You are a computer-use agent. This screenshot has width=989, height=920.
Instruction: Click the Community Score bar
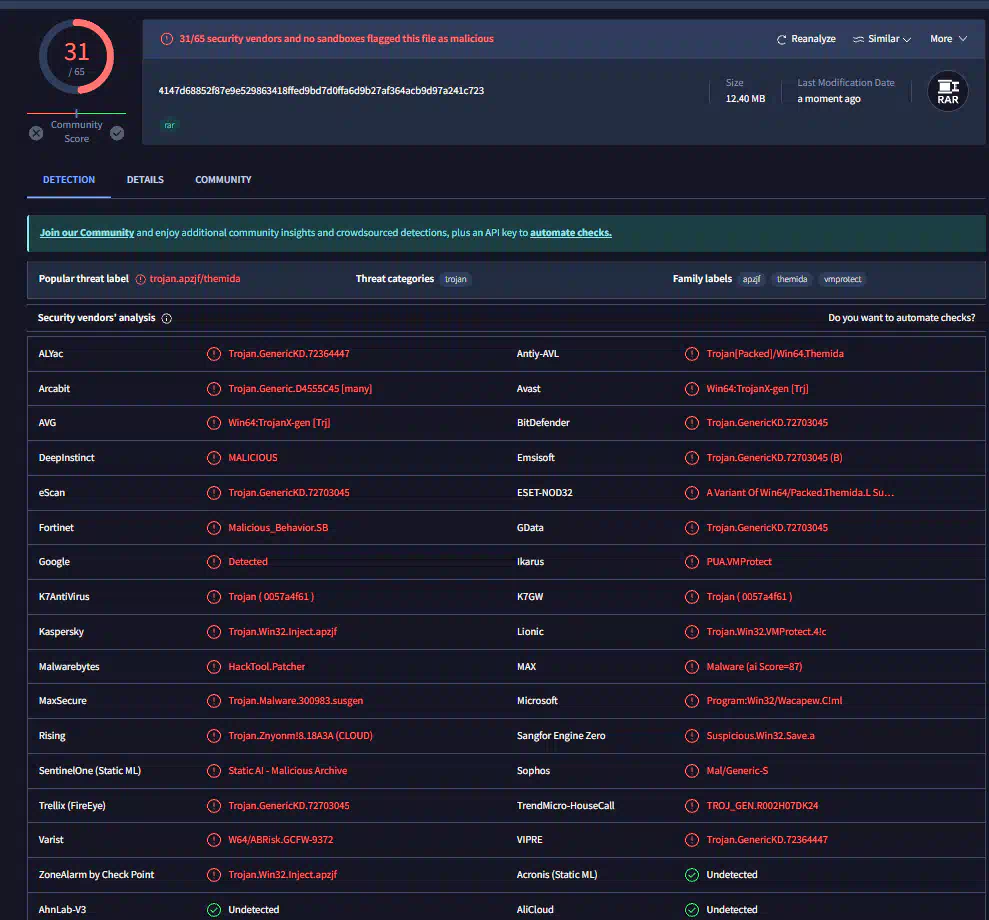[x=76, y=114]
